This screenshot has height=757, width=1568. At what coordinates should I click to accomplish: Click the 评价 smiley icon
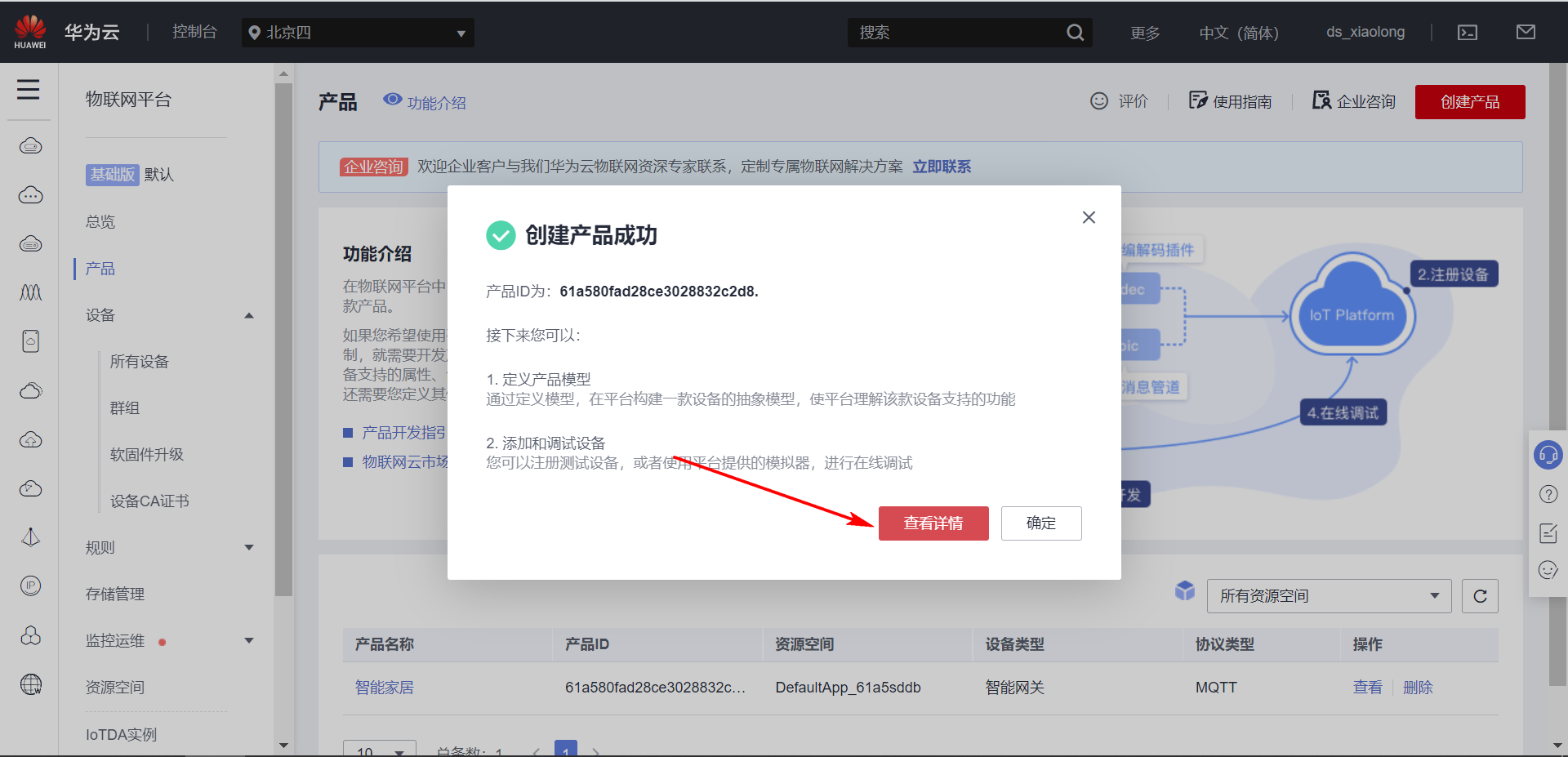[1099, 101]
